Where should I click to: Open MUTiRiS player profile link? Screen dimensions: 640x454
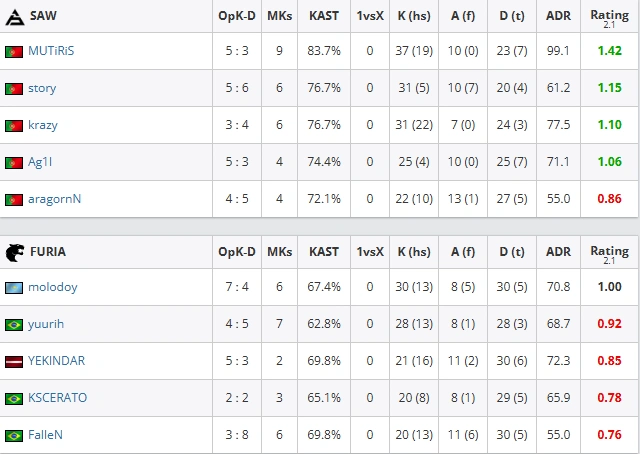51,51
